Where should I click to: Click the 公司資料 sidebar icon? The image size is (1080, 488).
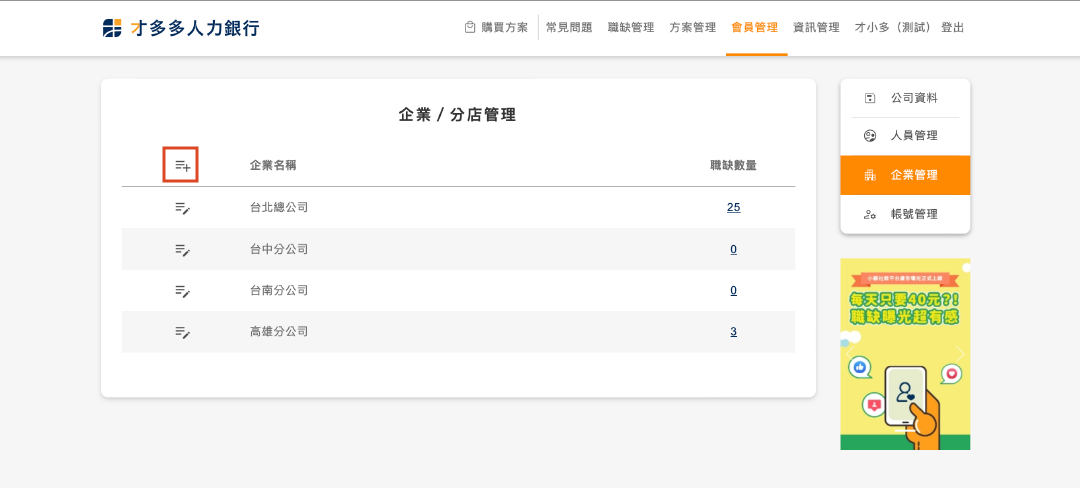point(870,98)
